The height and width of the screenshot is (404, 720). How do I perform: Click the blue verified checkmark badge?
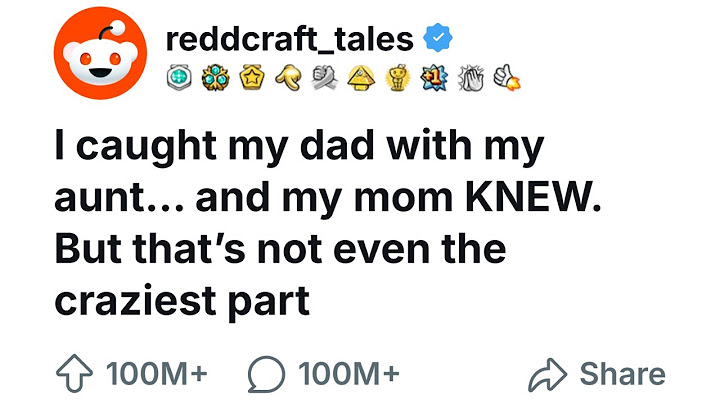pyautogui.click(x=438, y=37)
